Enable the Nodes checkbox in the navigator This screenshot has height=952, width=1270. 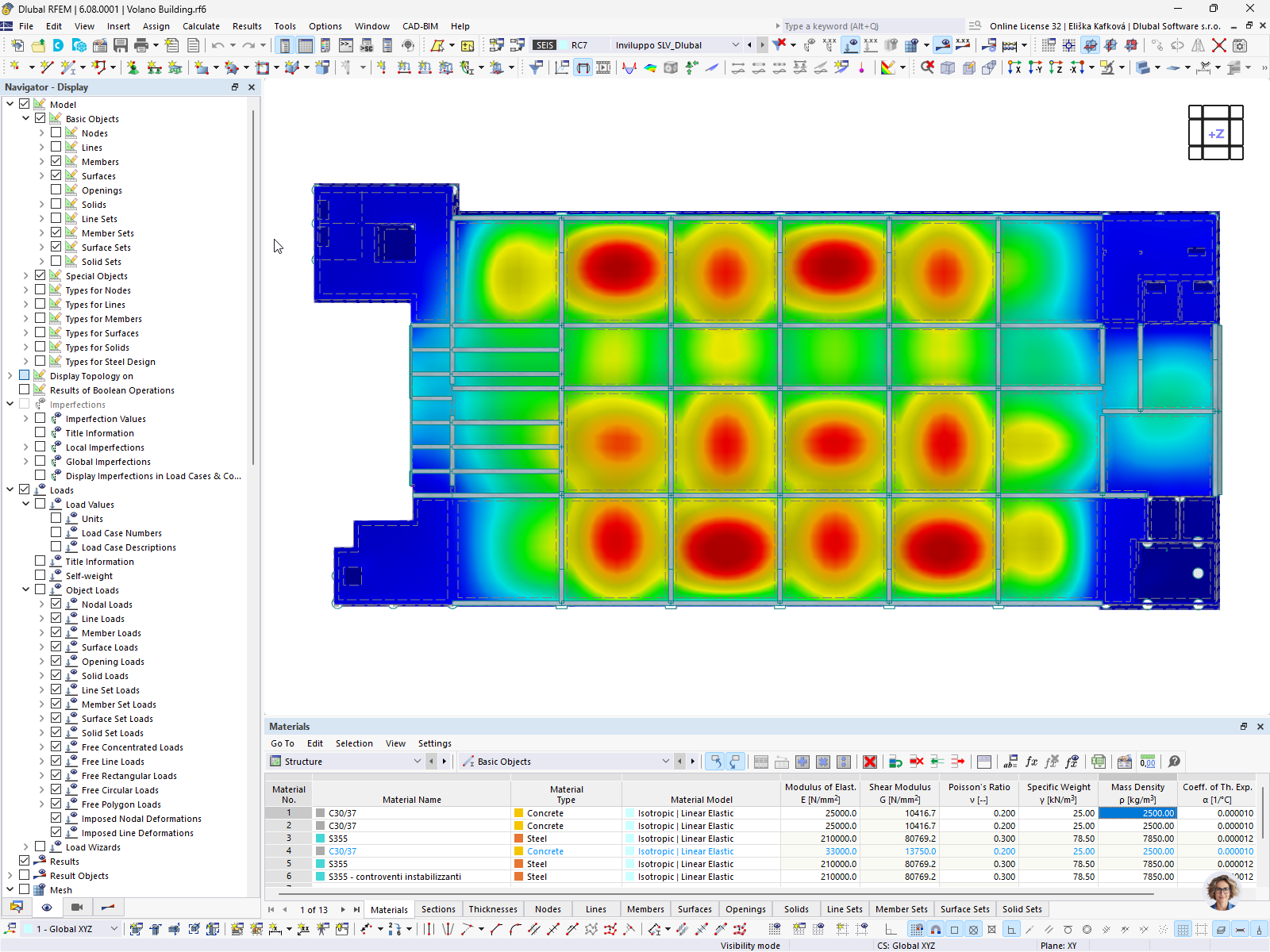(56, 132)
